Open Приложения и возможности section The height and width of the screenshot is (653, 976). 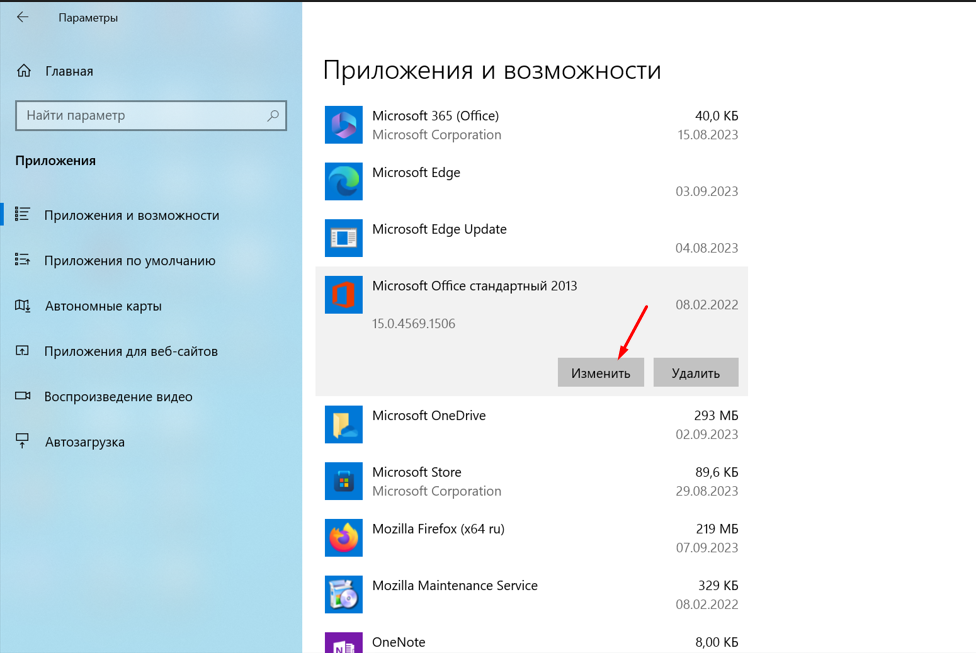click(x=131, y=215)
